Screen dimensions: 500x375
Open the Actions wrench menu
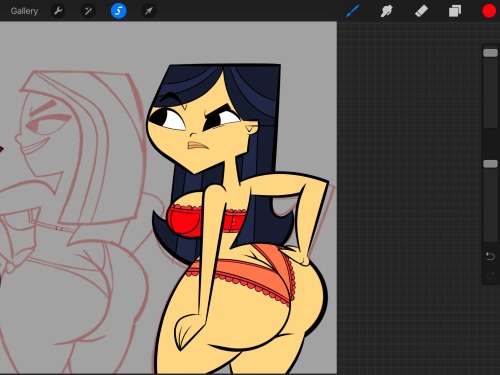pyautogui.click(x=58, y=11)
